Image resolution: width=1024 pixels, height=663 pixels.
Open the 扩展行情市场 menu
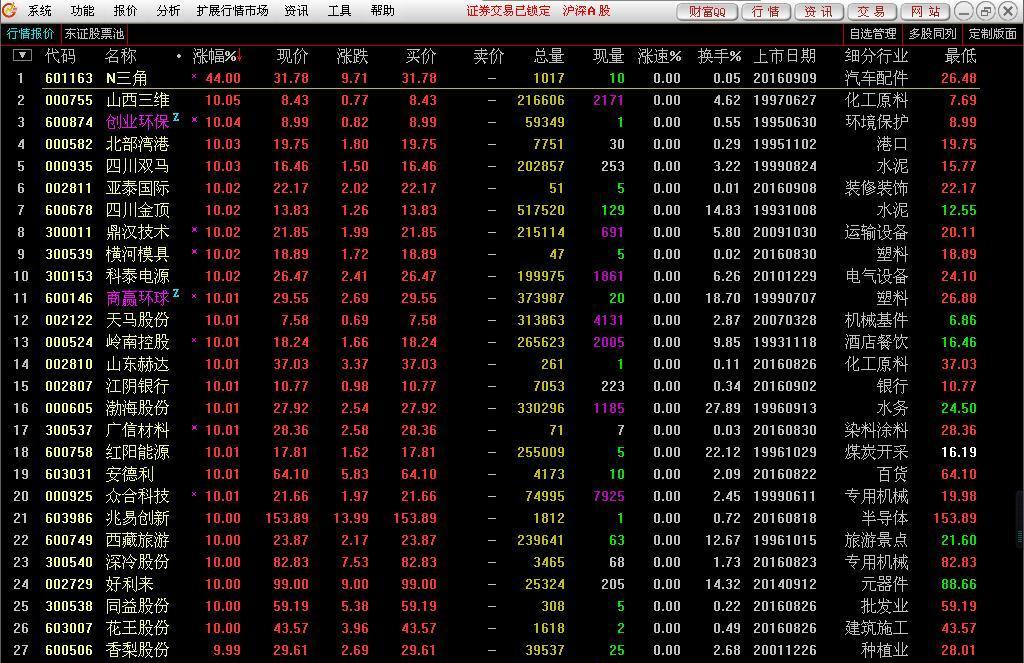pos(232,10)
